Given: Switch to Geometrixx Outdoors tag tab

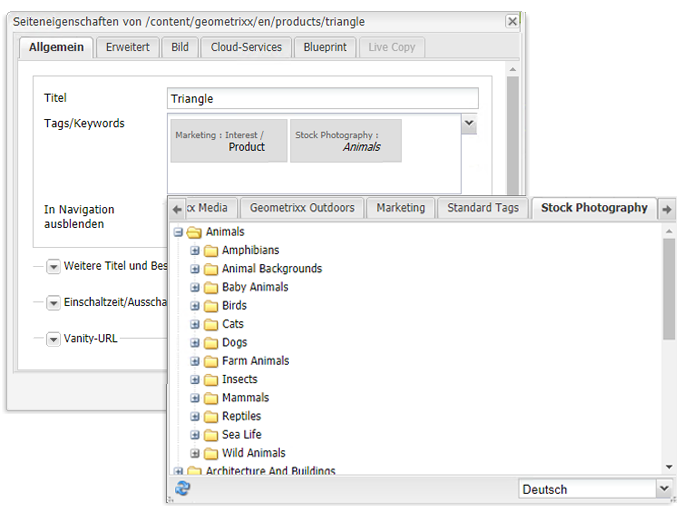Looking at the screenshot, I should [x=302, y=208].
